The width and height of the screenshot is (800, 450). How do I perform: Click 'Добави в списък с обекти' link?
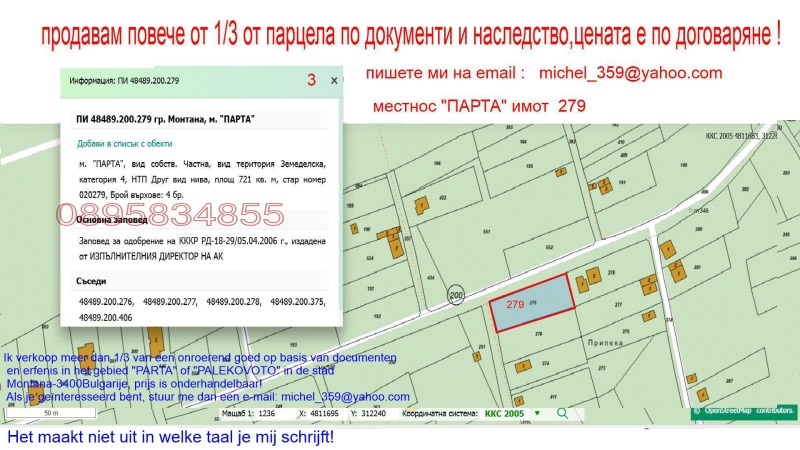coord(124,144)
